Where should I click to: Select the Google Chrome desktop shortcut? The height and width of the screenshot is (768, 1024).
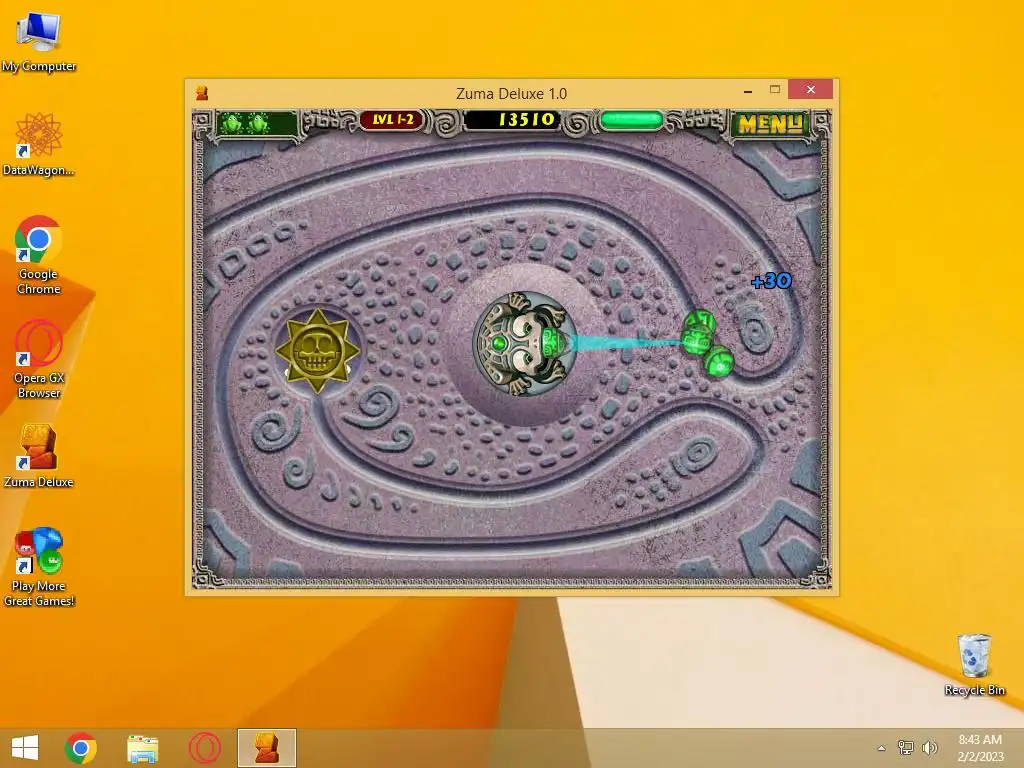click(39, 255)
